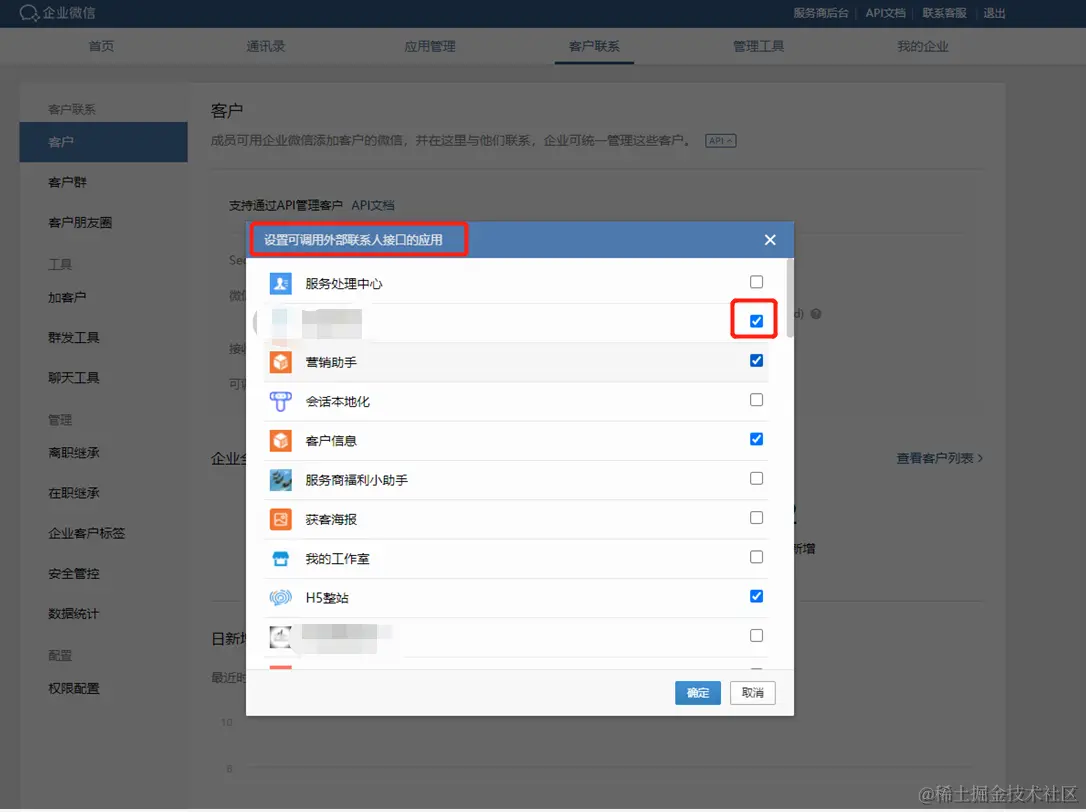
Task: Open API文档 link beside 支持通过API管理客户
Action: 373,205
